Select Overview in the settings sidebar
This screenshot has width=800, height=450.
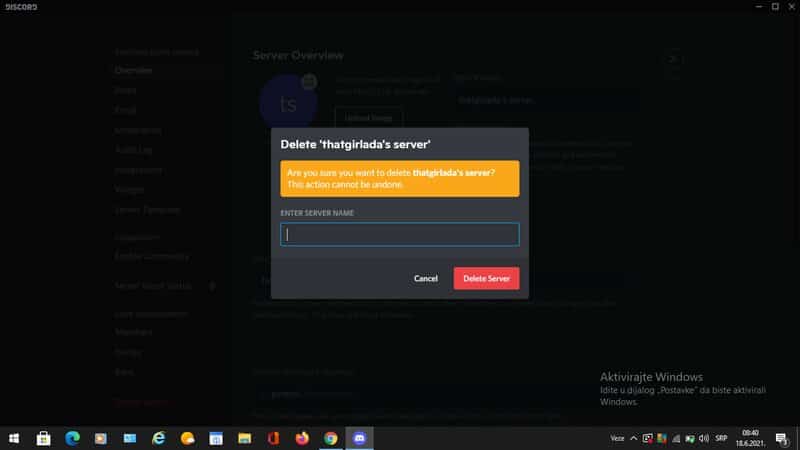[133, 71]
